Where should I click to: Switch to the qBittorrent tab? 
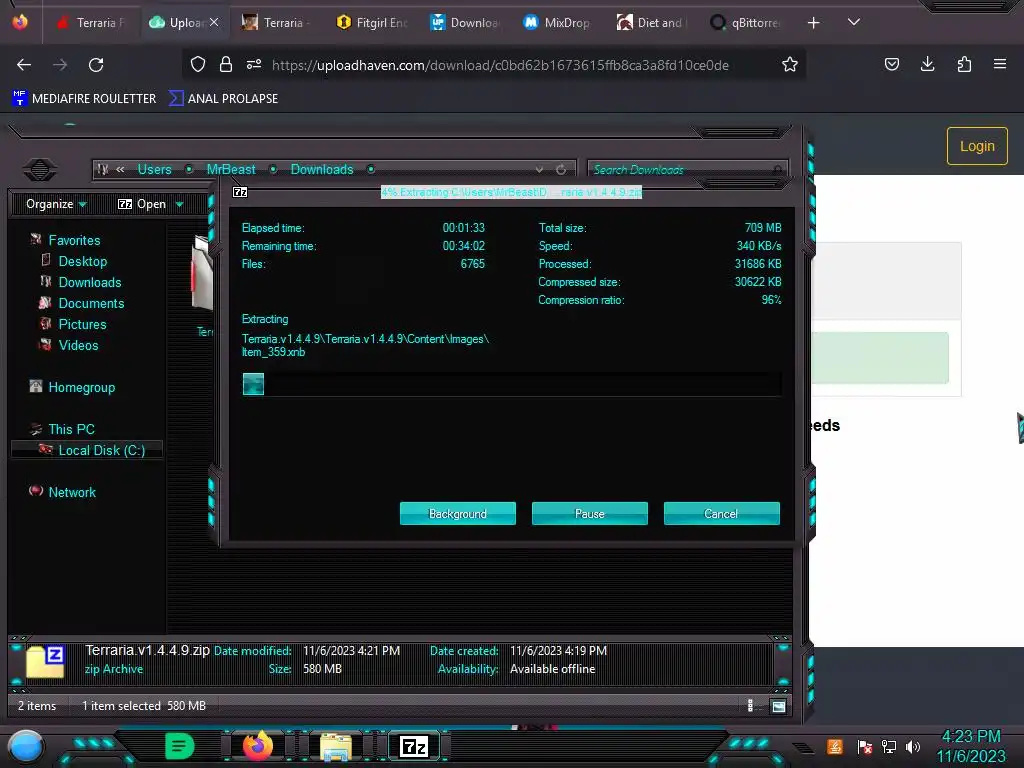click(746, 23)
